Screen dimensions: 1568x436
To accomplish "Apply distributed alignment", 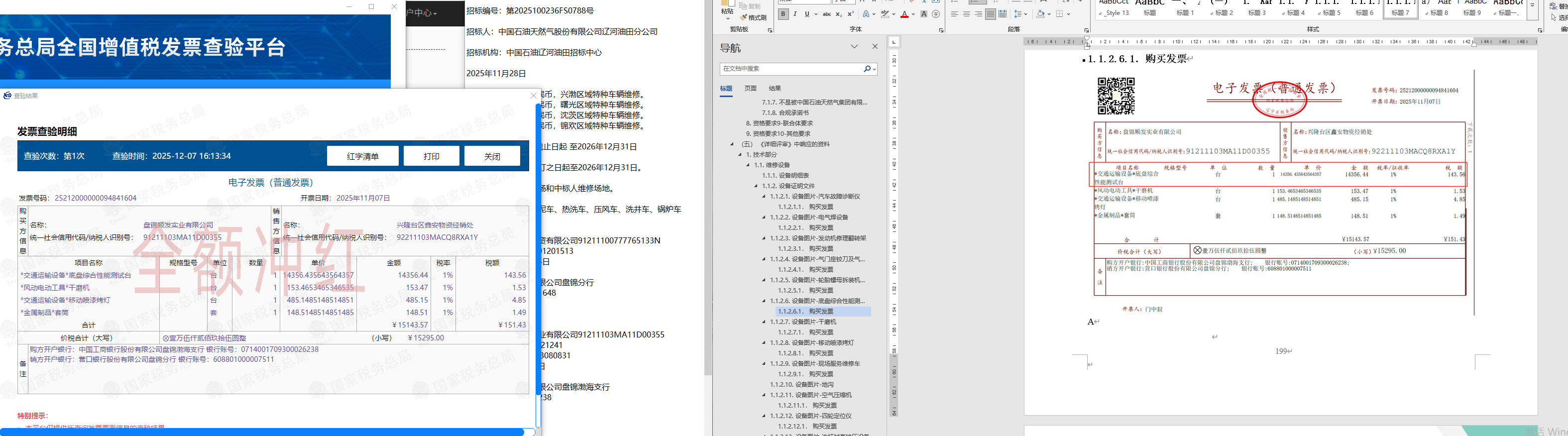I will tap(1003, 14).
